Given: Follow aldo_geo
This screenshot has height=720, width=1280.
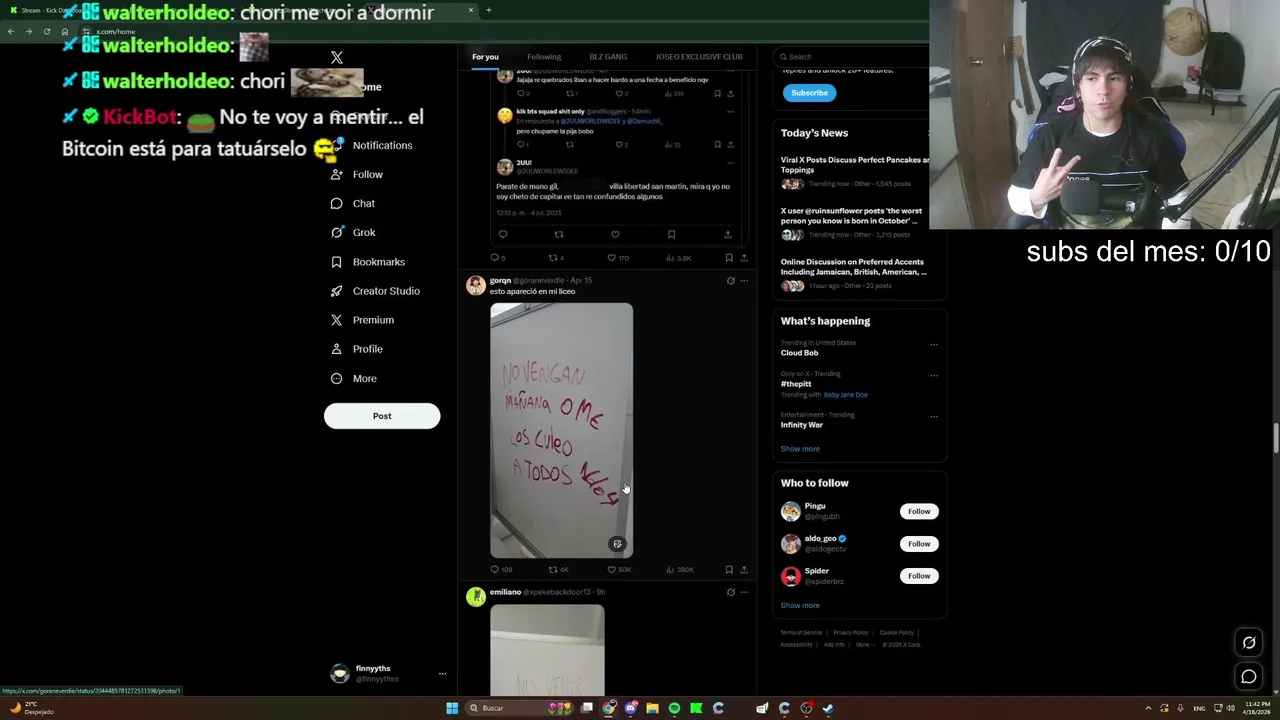Looking at the screenshot, I should [x=919, y=544].
